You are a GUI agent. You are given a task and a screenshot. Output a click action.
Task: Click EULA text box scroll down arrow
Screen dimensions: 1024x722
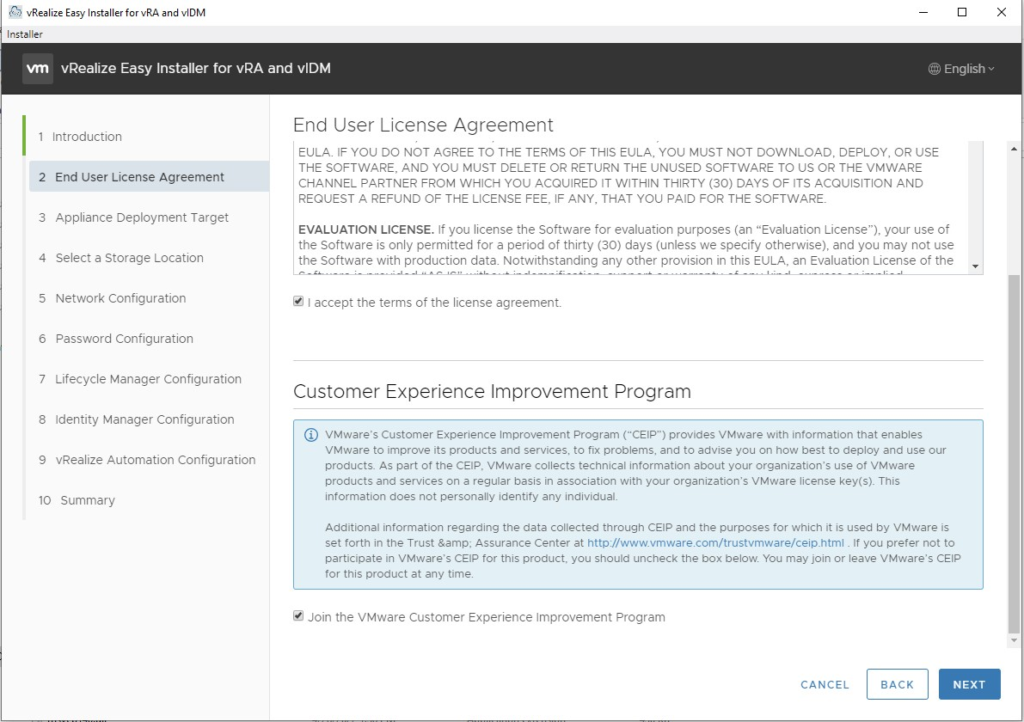pos(976,266)
